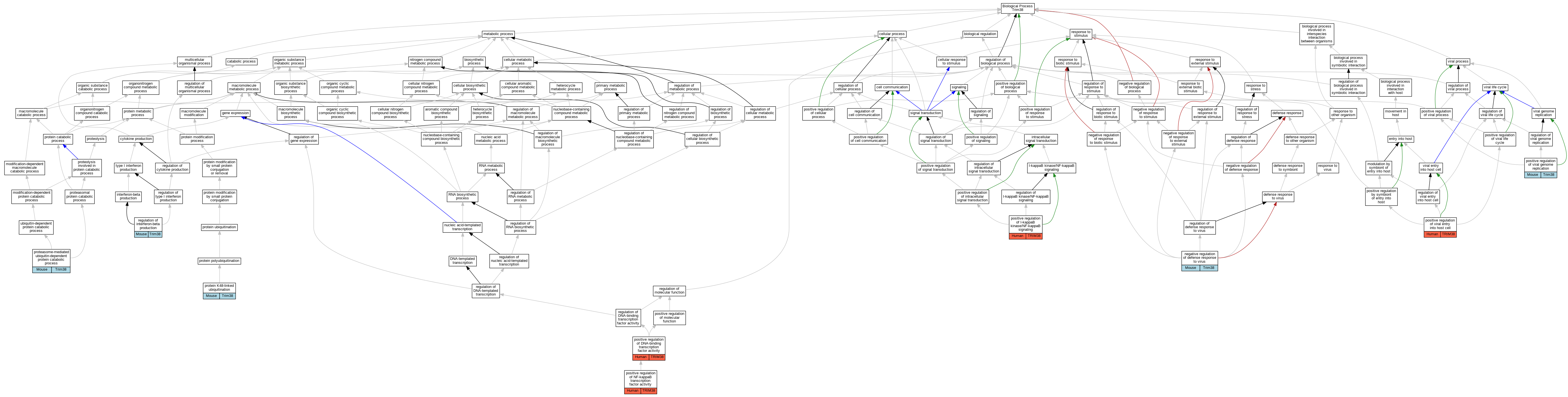Select the 'cytokine production' node
The image size is (1568, 397).
pyautogui.click(x=136, y=139)
